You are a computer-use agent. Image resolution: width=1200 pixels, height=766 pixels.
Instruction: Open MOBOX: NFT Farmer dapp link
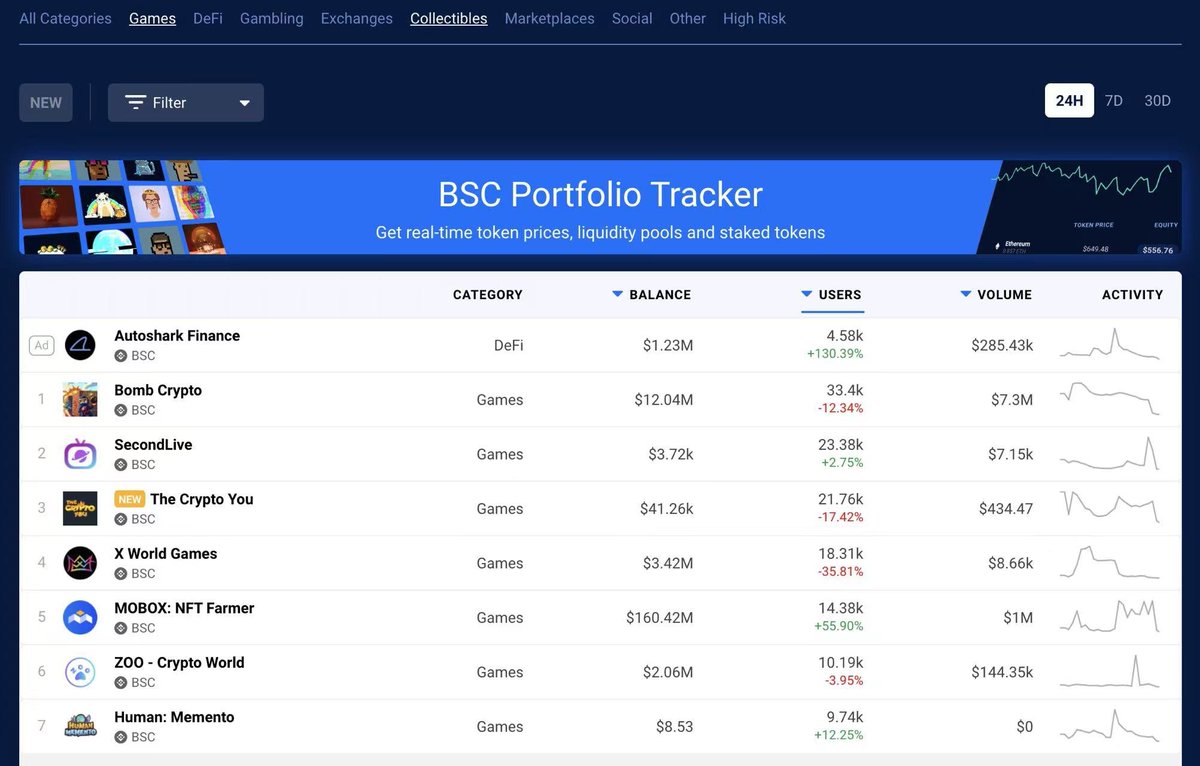[x=184, y=608]
